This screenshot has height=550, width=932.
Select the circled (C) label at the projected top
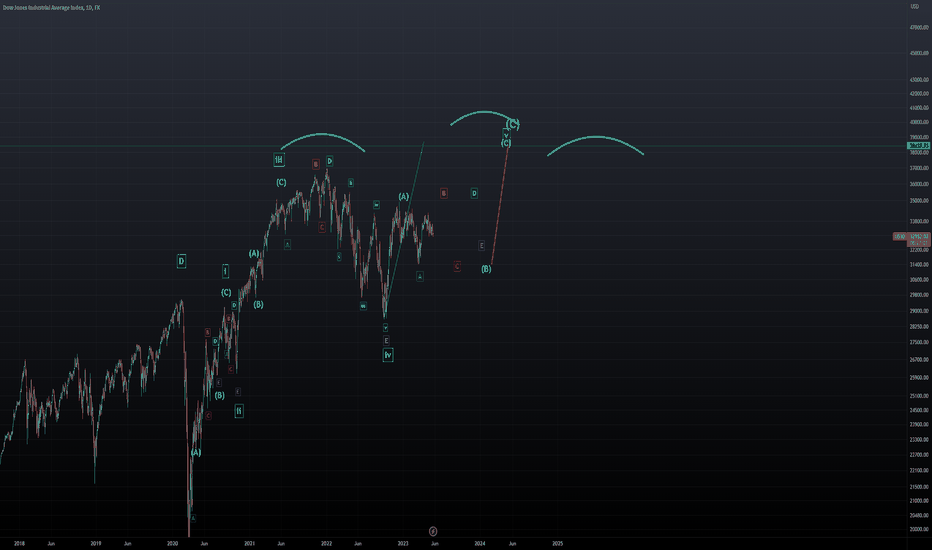[x=513, y=124]
